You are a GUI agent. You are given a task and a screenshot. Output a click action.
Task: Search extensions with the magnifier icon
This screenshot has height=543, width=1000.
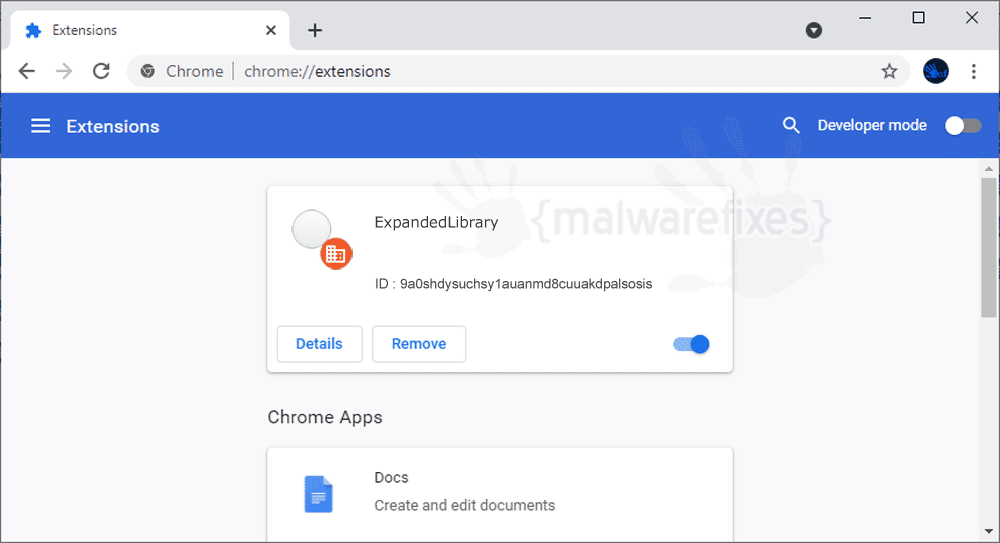[791, 125]
